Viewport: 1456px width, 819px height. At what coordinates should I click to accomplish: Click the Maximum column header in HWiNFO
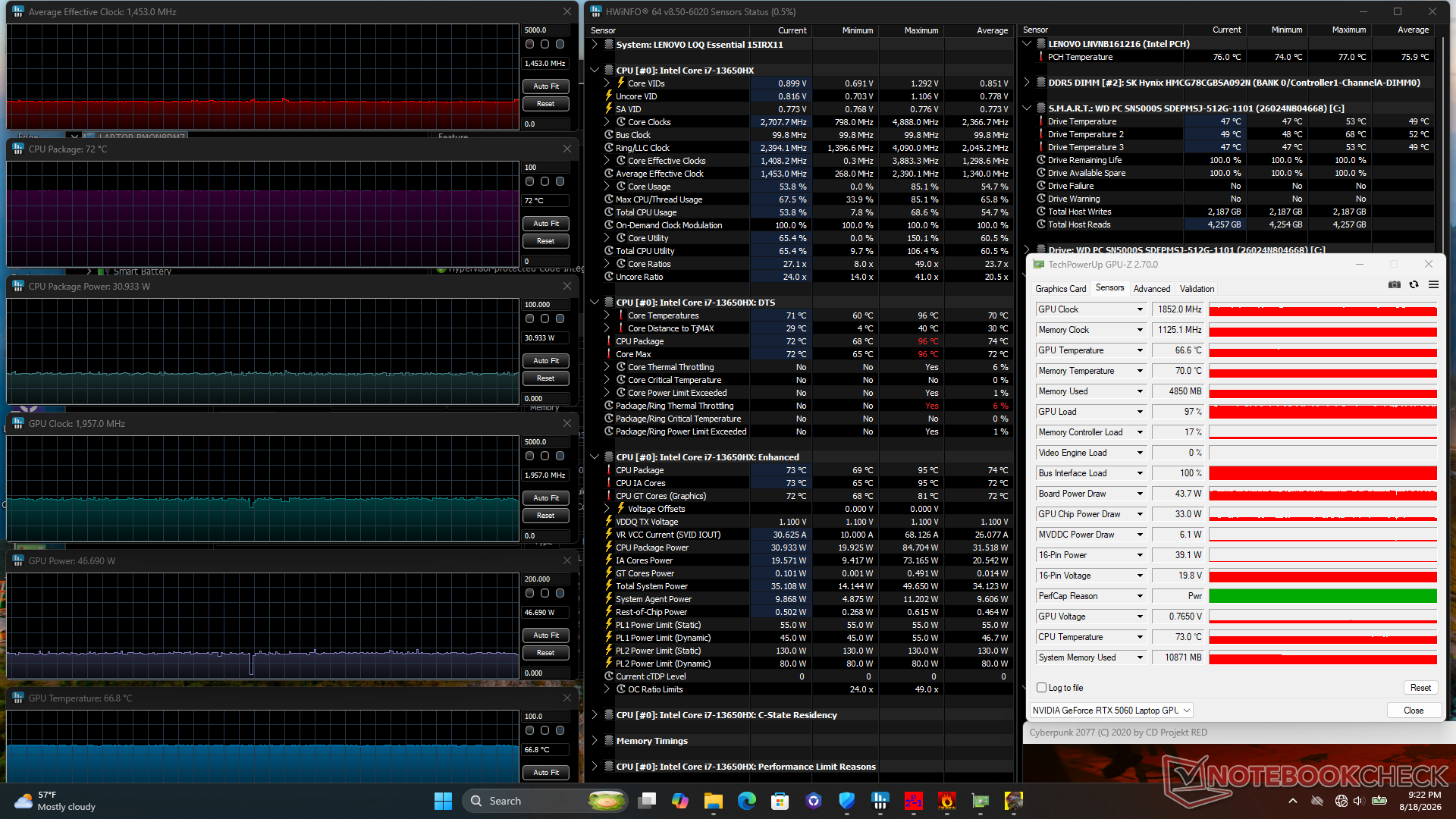921,30
